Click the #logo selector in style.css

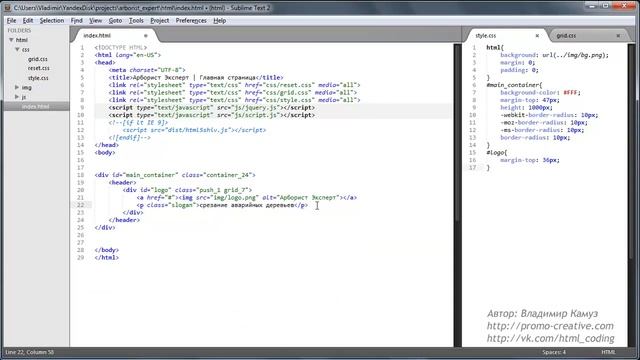(496, 153)
